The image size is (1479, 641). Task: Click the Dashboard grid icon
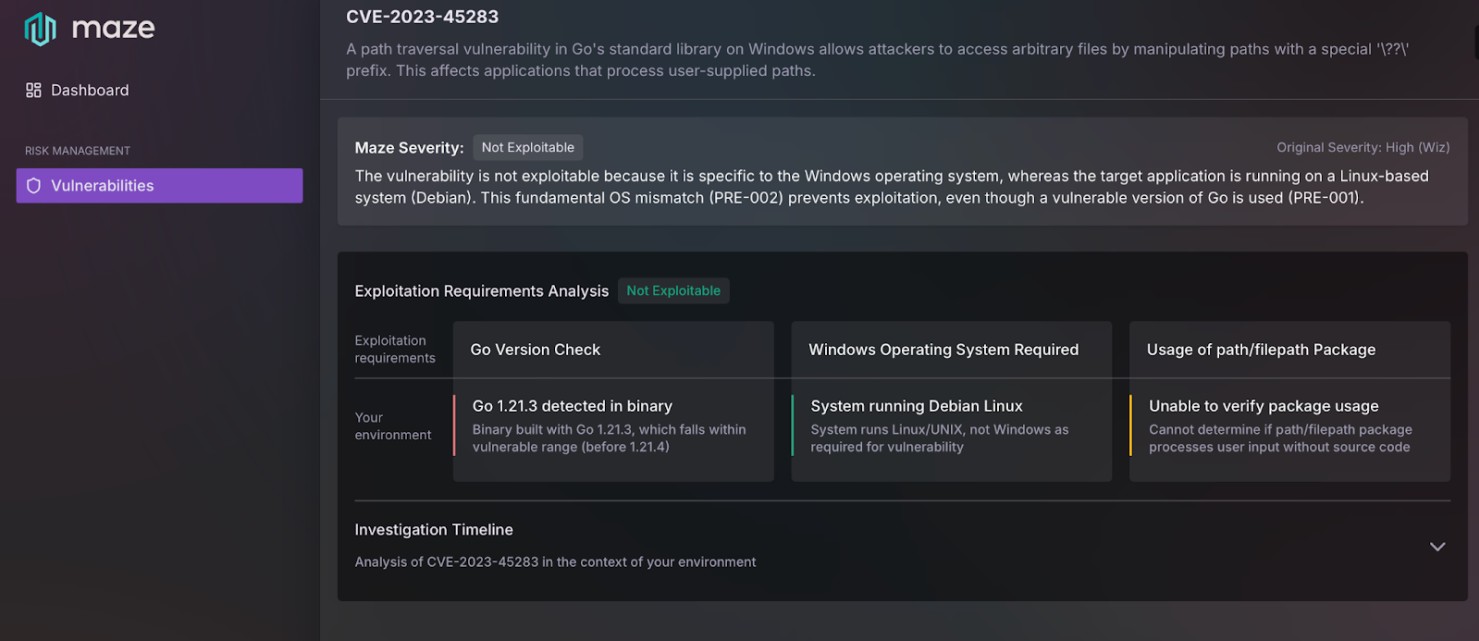tap(34, 90)
